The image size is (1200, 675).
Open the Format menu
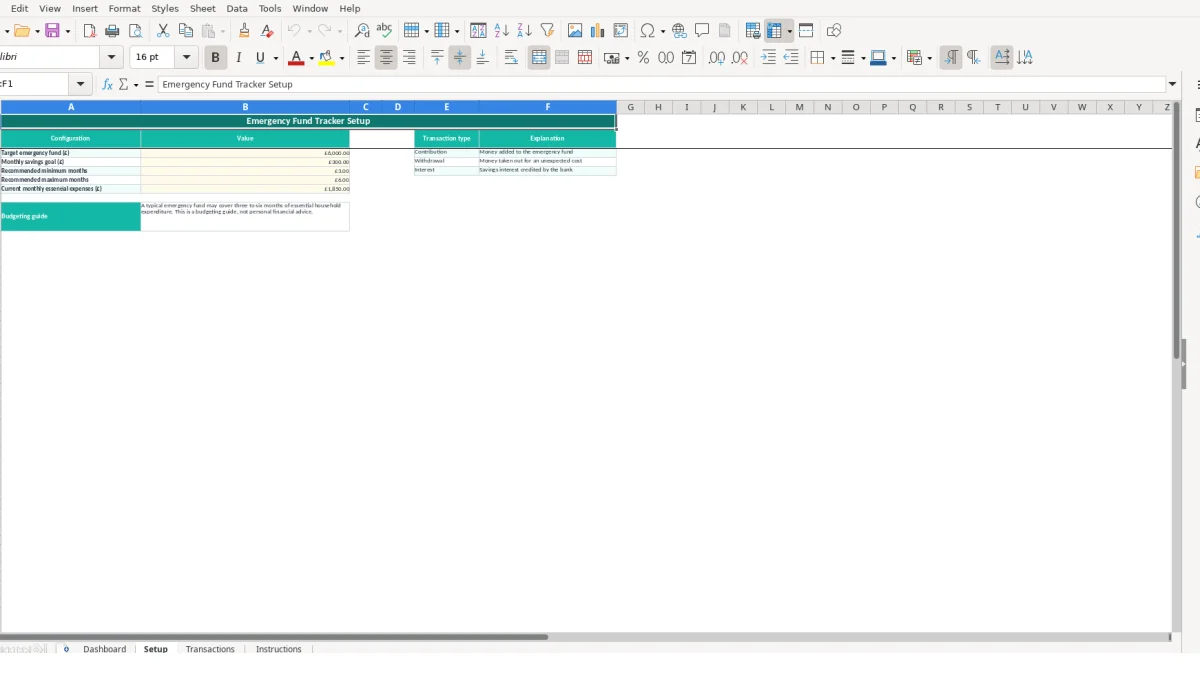tap(124, 8)
